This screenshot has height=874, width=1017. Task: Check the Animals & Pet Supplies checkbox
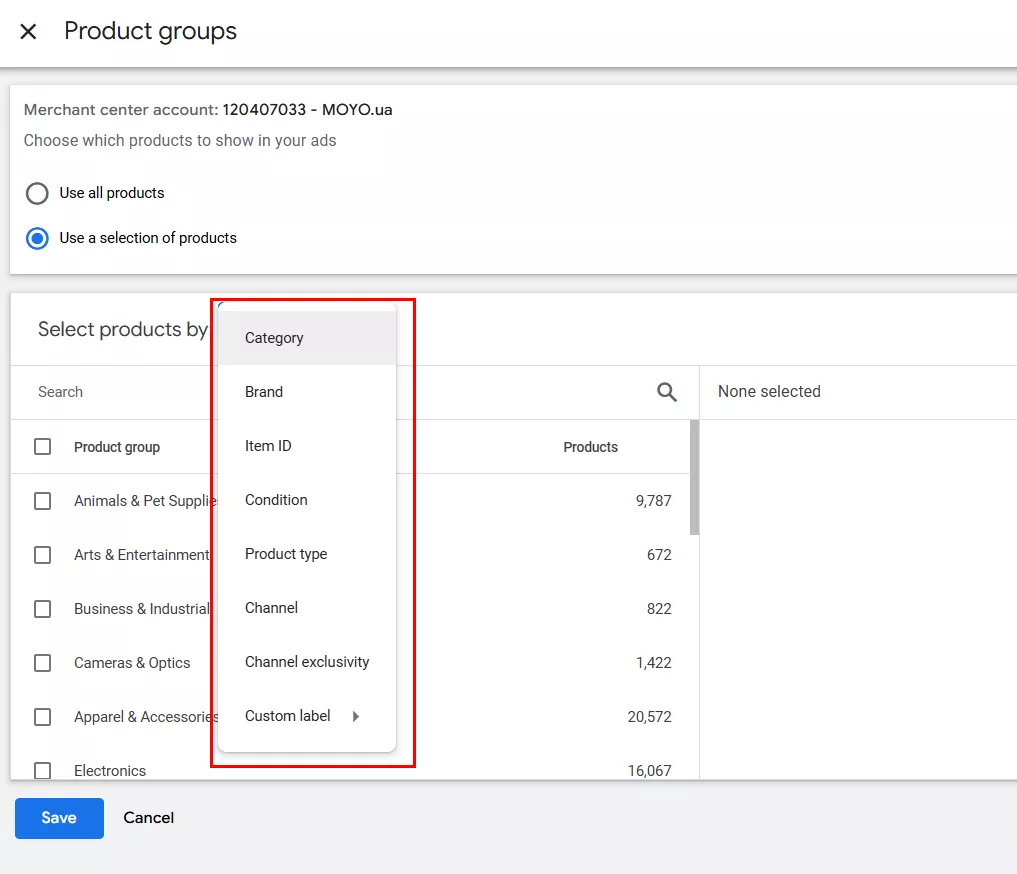pyautogui.click(x=43, y=501)
